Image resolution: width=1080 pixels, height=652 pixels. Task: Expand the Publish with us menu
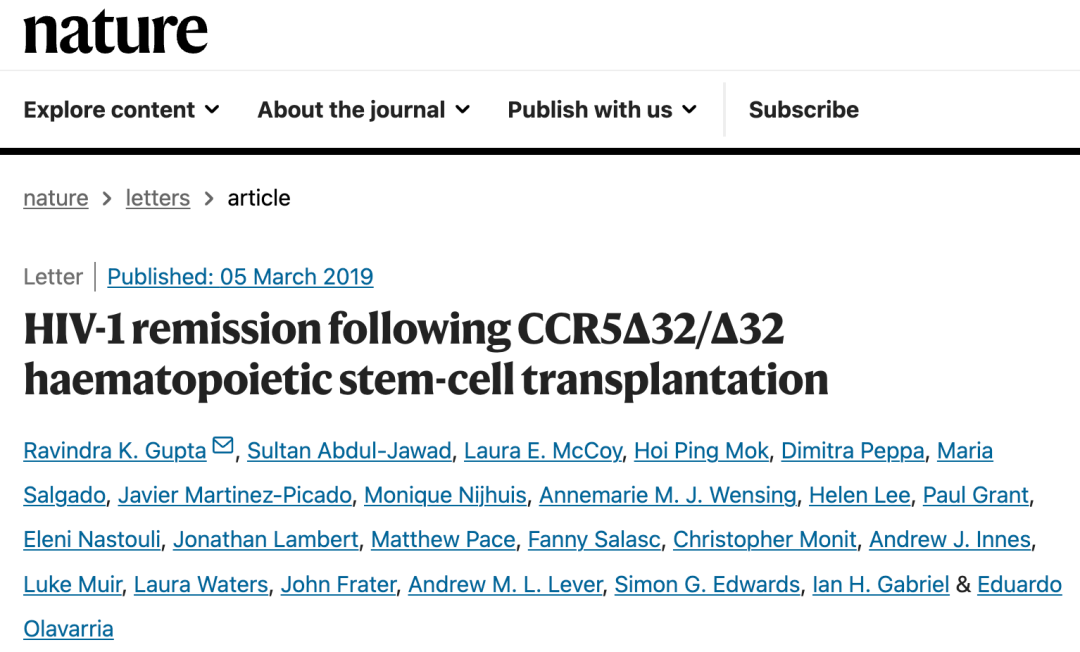(602, 109)
